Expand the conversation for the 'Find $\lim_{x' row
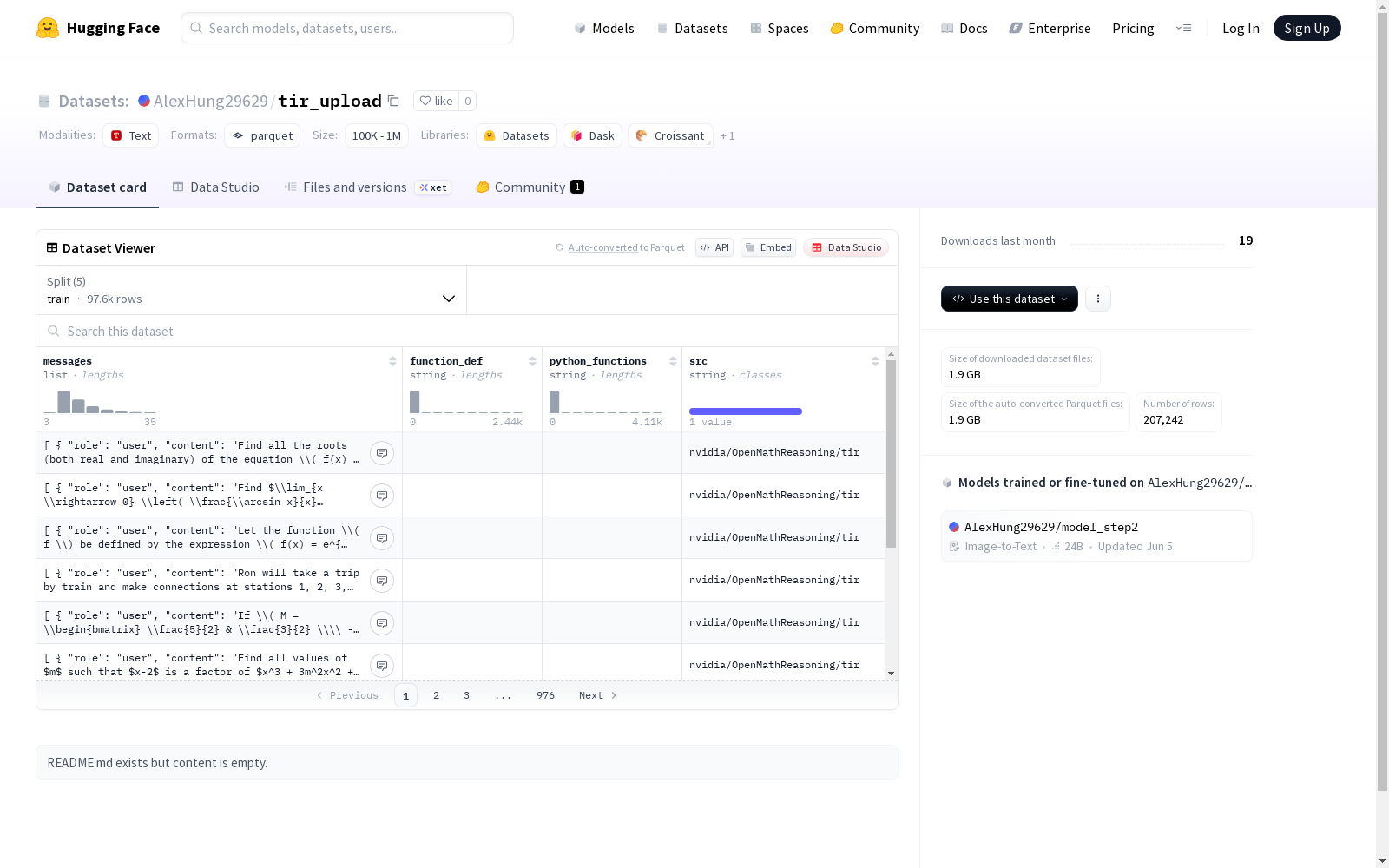 382,496
